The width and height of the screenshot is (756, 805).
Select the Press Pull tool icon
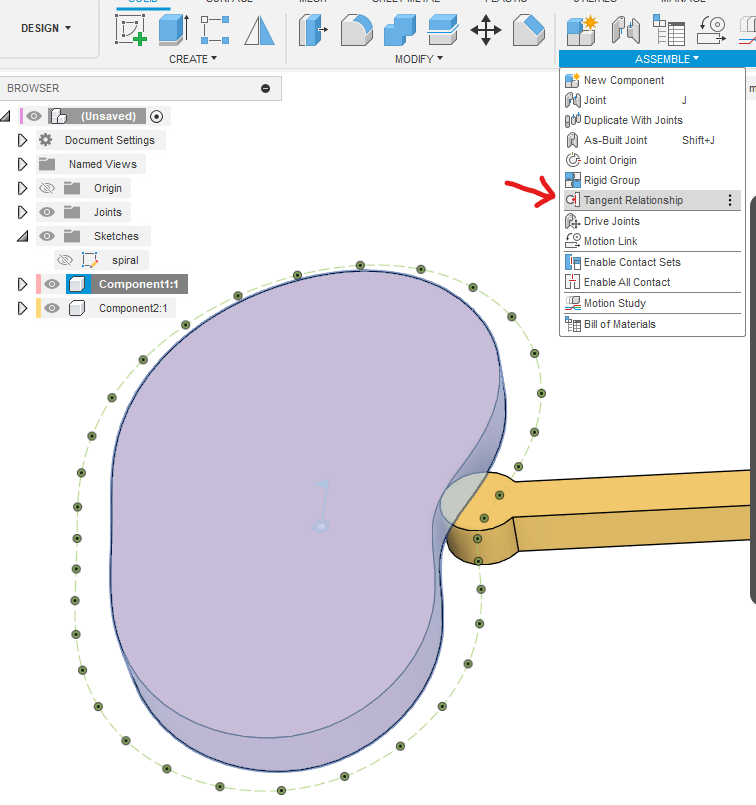[x=313, y=30]
